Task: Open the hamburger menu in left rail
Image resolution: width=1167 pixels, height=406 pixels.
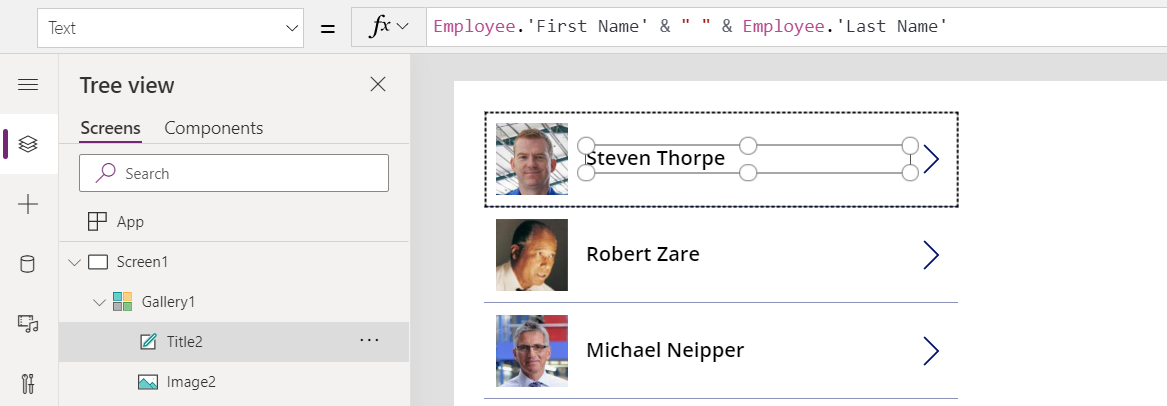Action: (28, 85)
